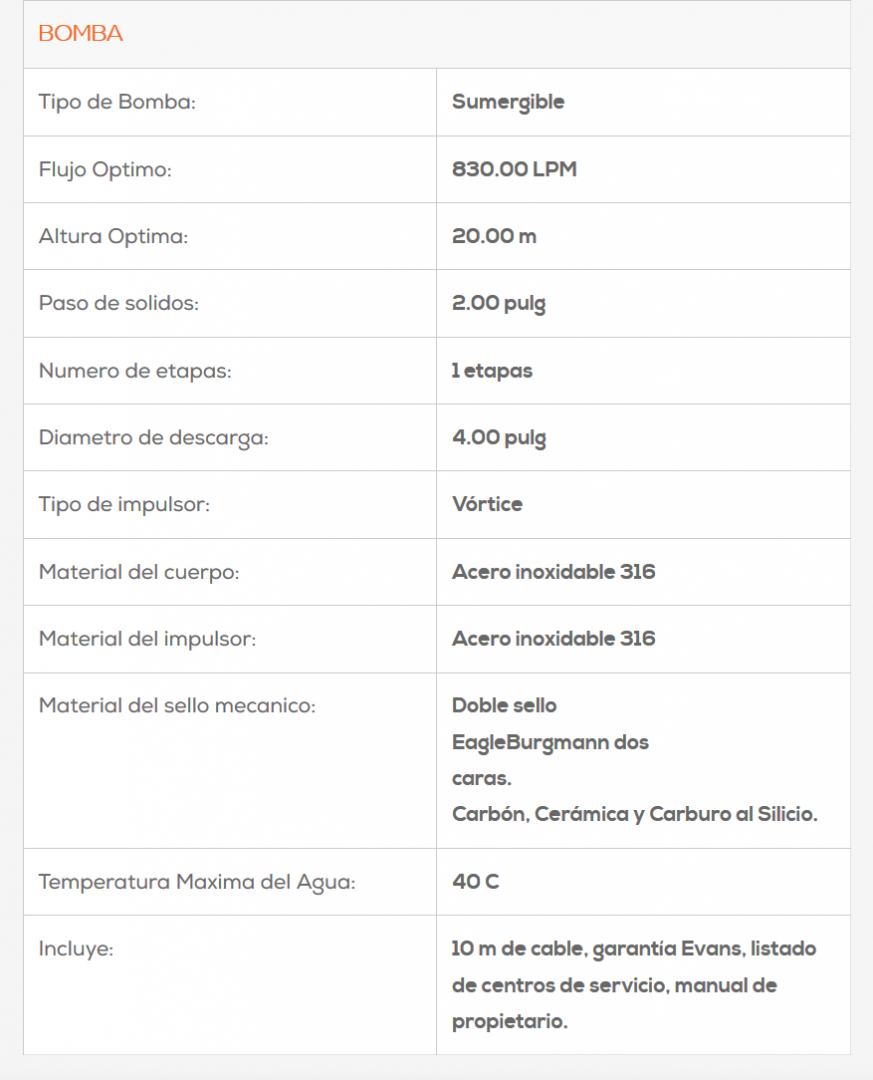Screen dimensions: 873x1080
Task: Click the "Numero de etapas:" label
Action: (135, 371)
